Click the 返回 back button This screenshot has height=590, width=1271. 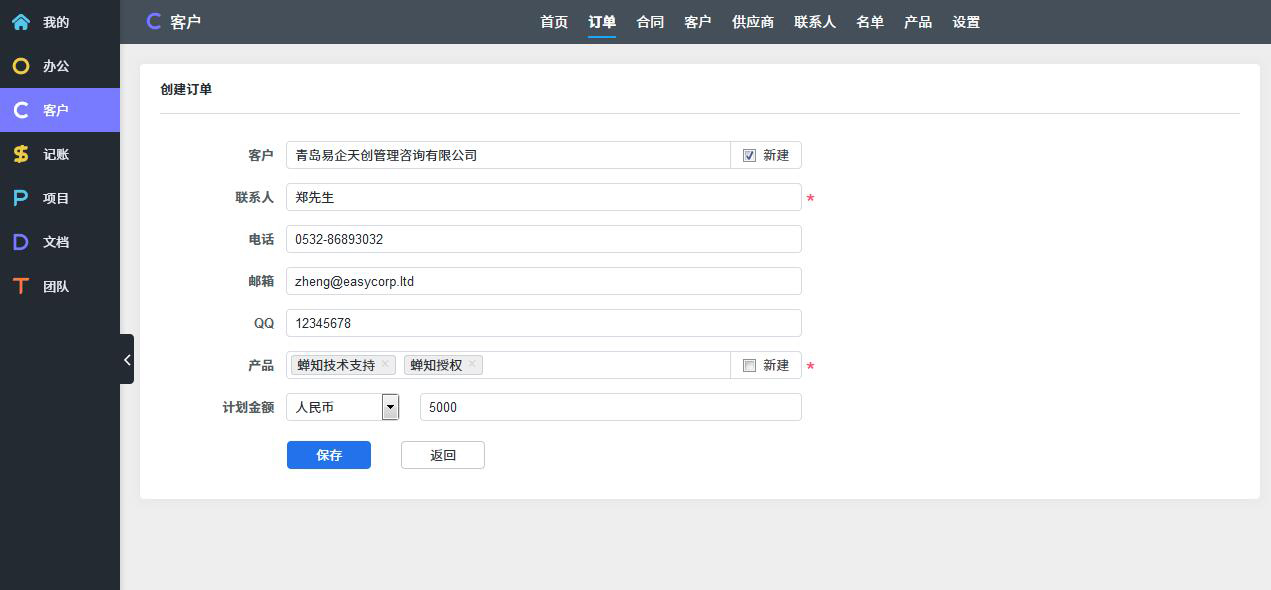(x=443, y=455)
